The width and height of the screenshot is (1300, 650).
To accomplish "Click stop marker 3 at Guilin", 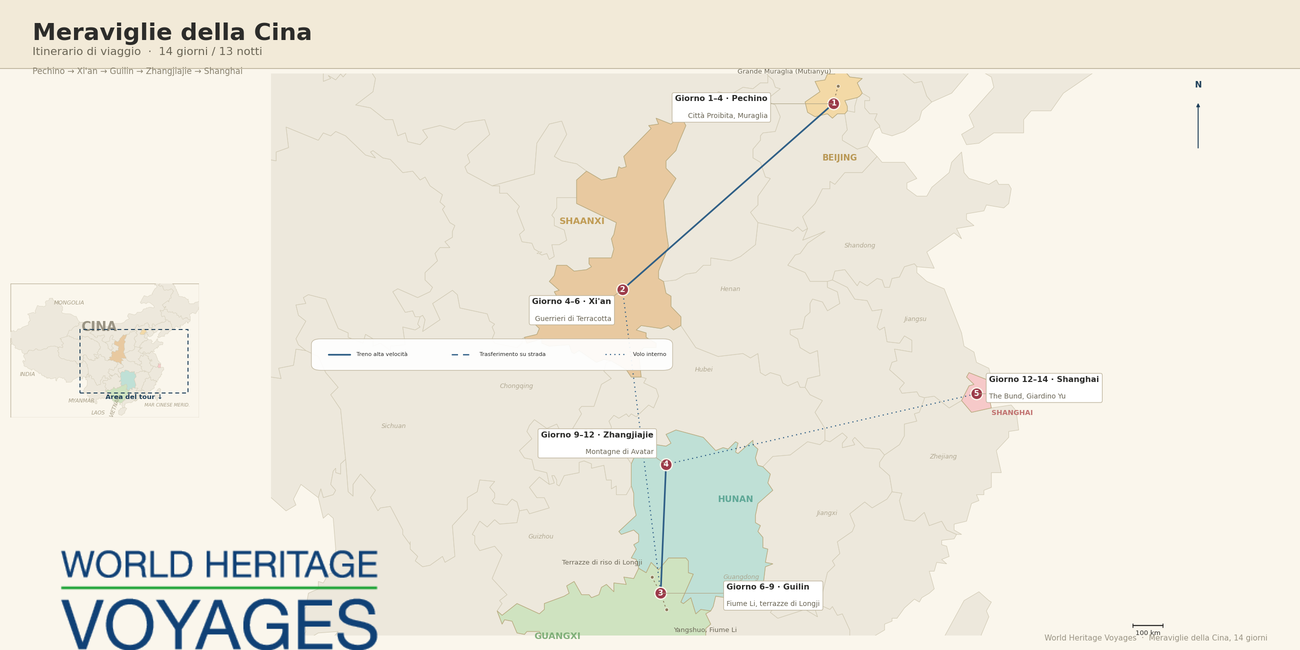I will coord(660,593).
